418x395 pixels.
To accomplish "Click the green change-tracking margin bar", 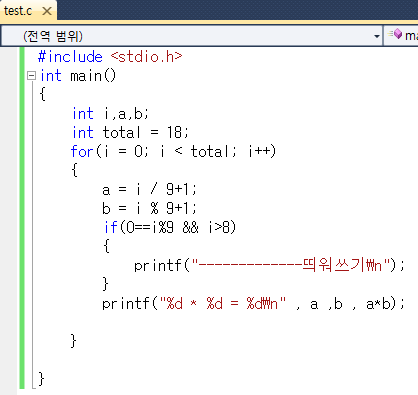I will (x=22, y=218).
